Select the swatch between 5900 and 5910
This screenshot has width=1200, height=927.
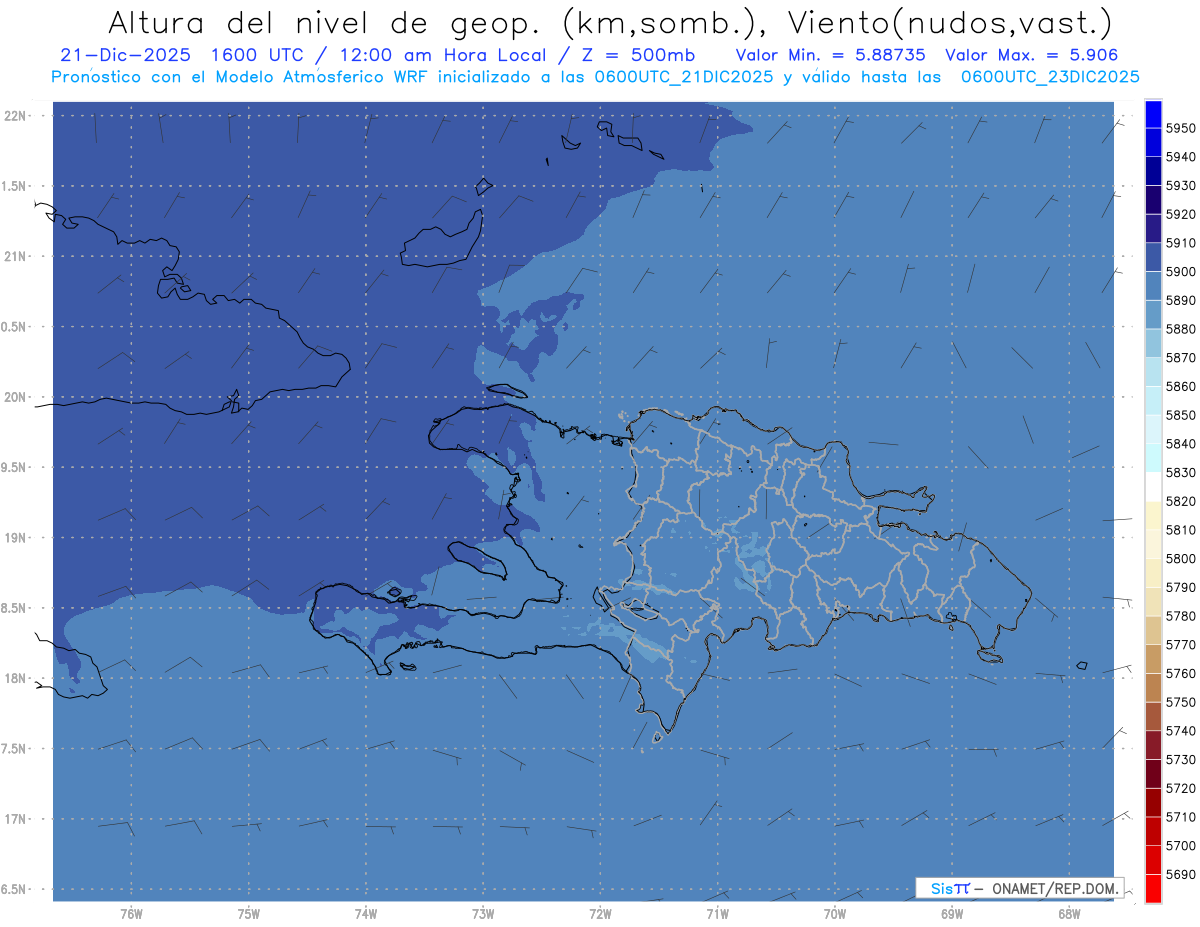(x=1152, y=257)
